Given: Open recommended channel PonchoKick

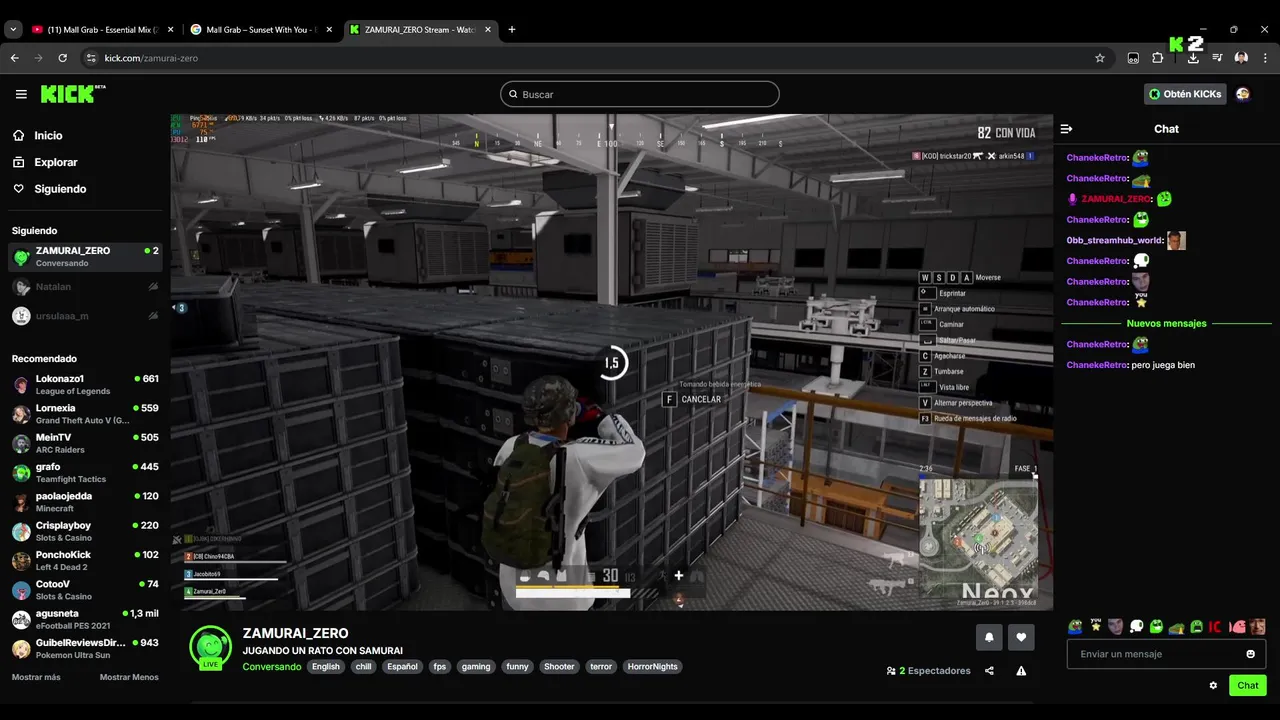Looking at the screenshot, I should click(85, 561).
